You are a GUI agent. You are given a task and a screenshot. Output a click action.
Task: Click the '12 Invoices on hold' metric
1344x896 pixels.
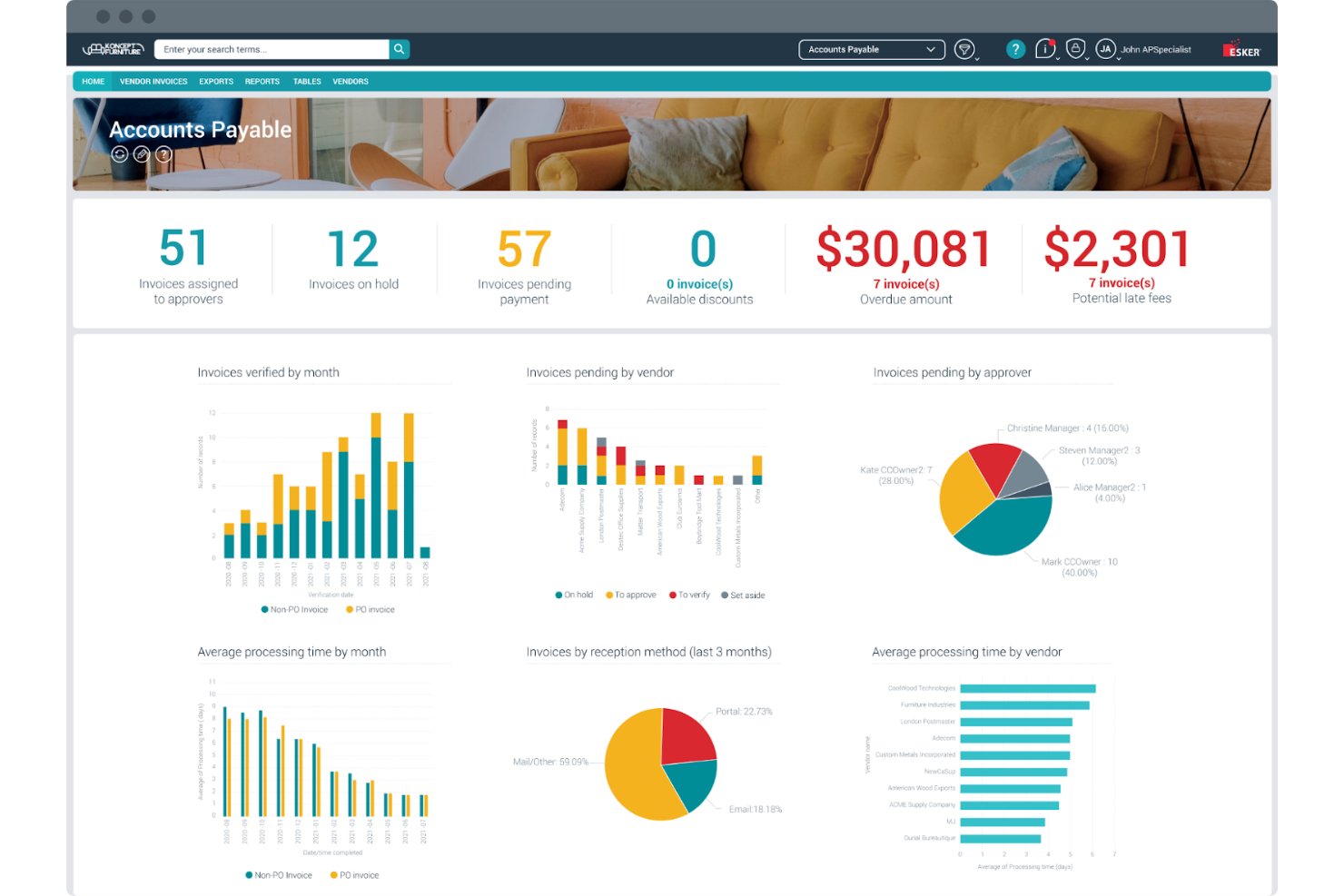353,259
